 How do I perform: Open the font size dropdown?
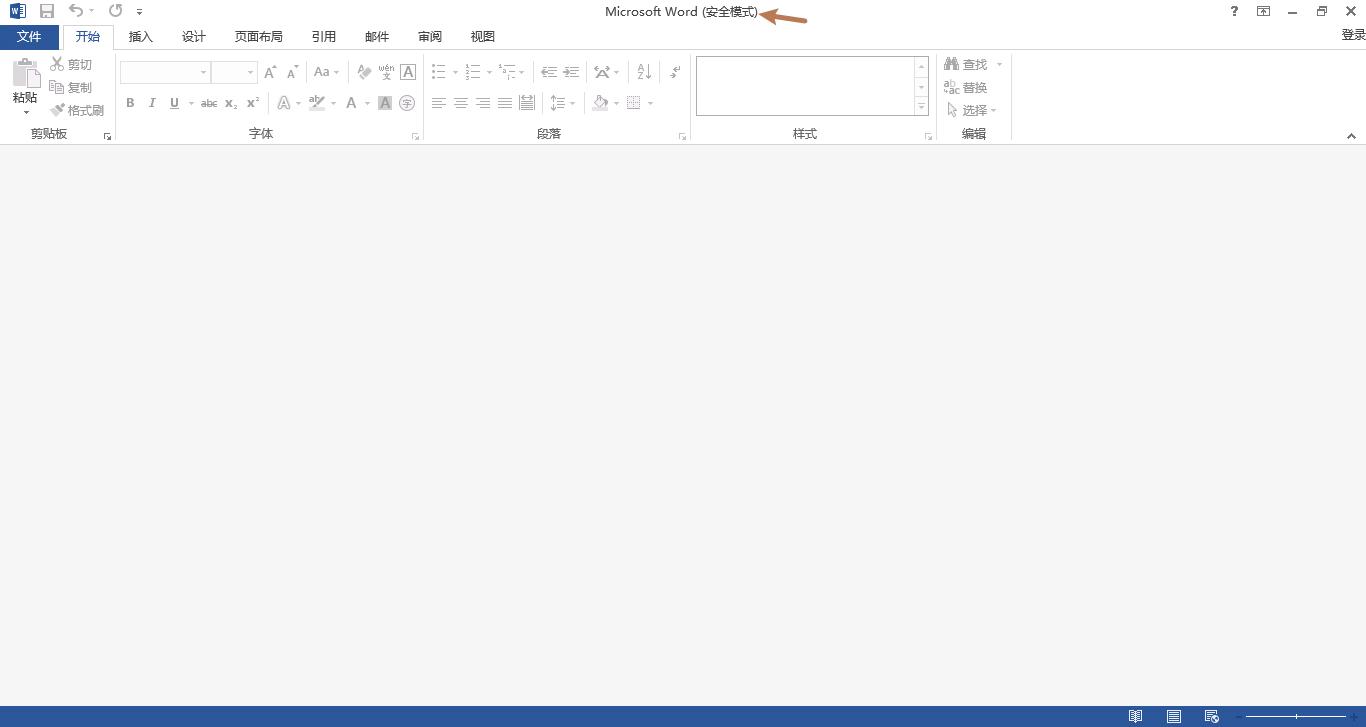[x=250, y=72]
